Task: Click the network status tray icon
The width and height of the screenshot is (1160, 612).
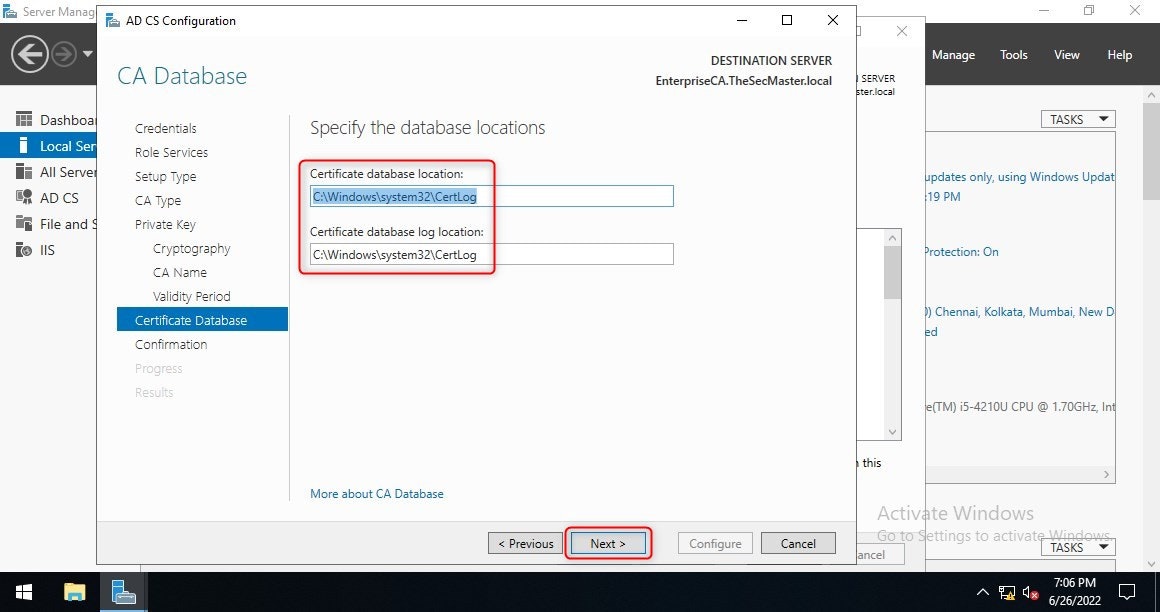Action: click(x=1006, y=592)
